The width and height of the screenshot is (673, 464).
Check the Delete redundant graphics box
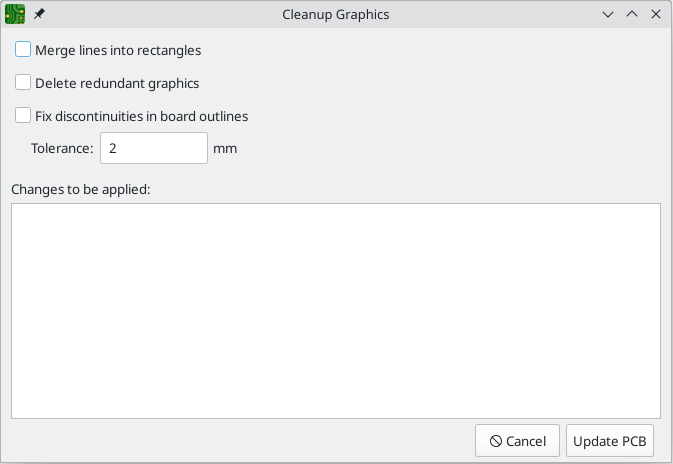[x=23, y=83]
